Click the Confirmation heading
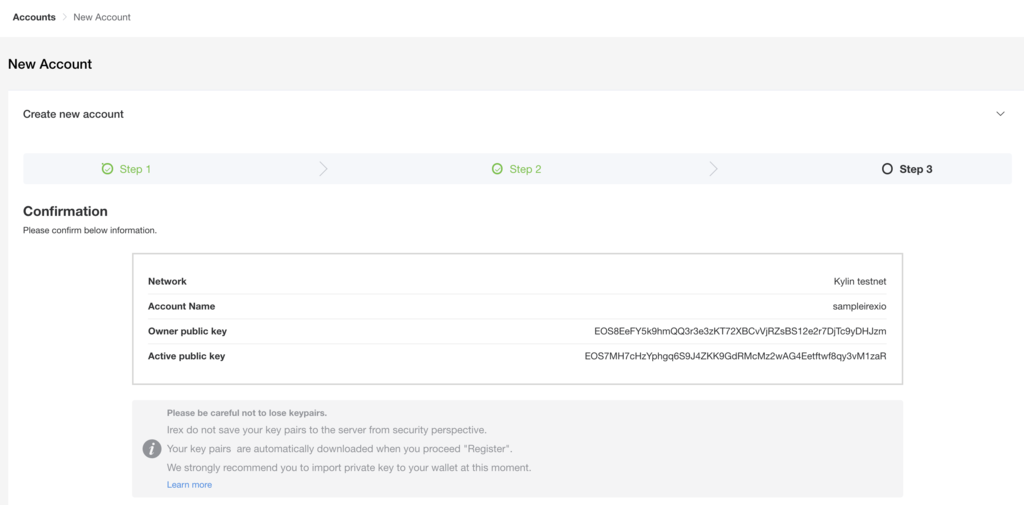Viewport: 1024px width, 505px height. 65,211
